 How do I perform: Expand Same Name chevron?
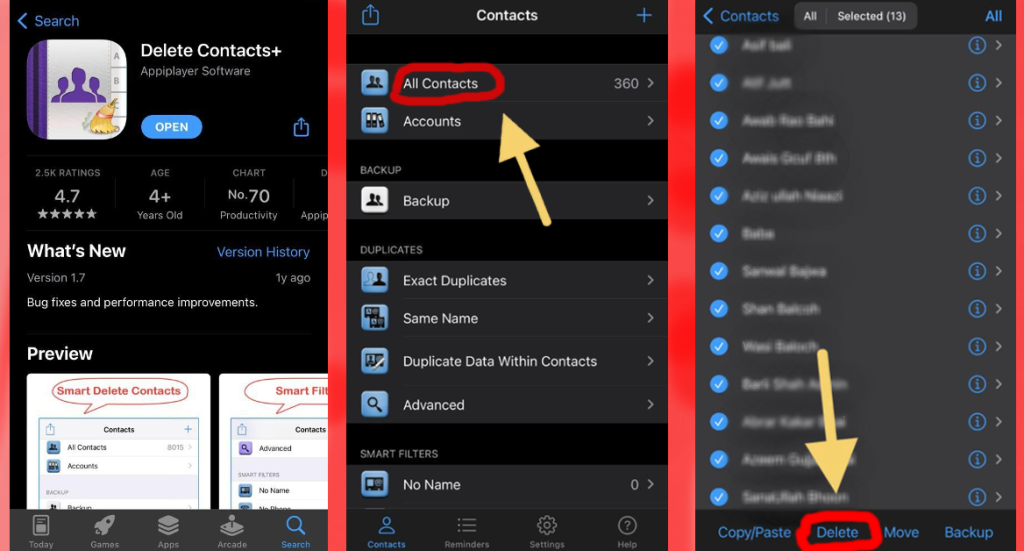650,318
